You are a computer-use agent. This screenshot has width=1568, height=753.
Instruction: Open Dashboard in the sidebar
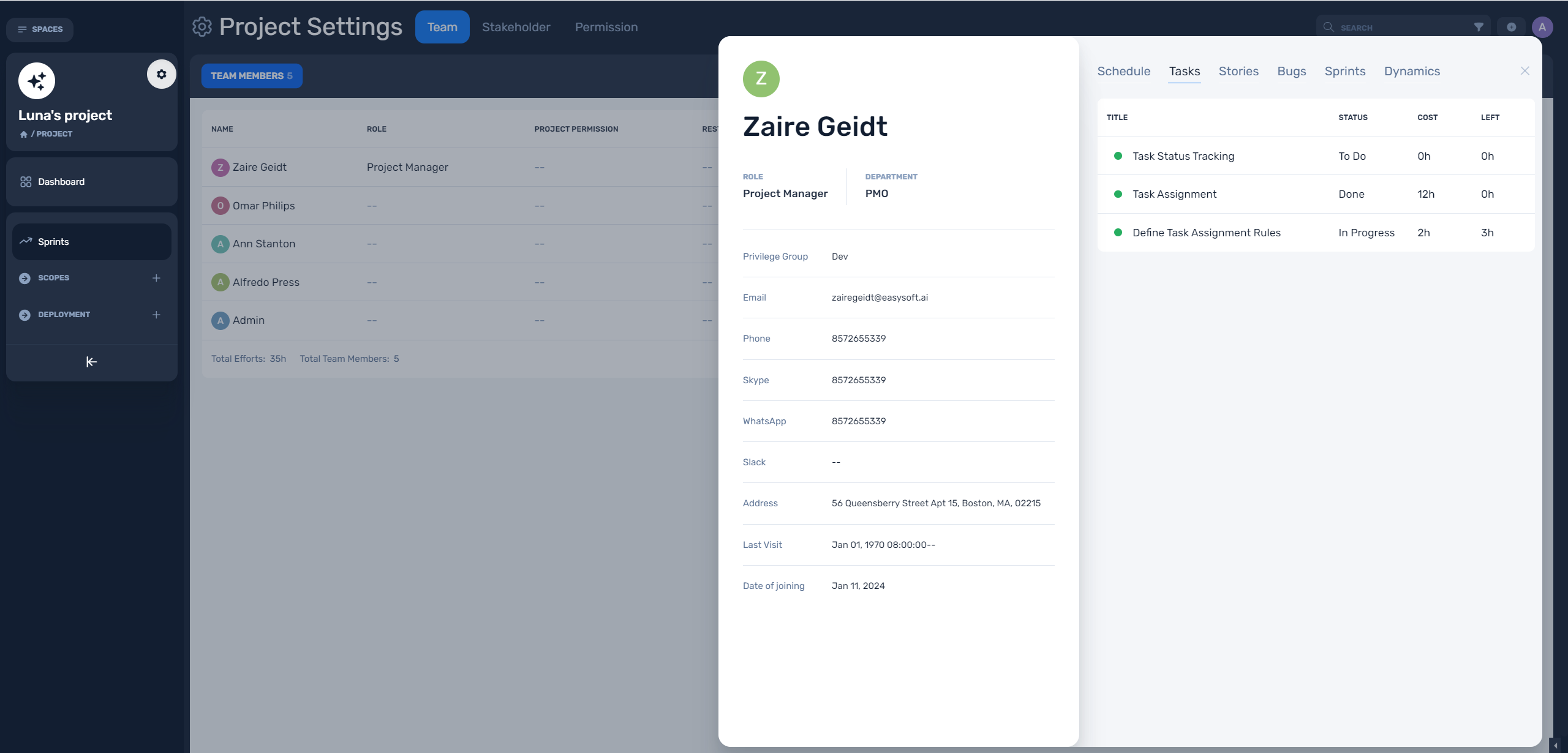[92, 182]
